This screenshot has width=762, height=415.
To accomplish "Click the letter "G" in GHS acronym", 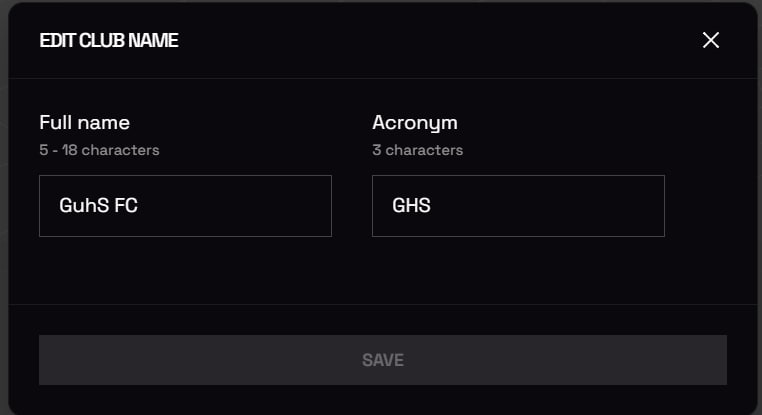I will (x=399, y=206).
